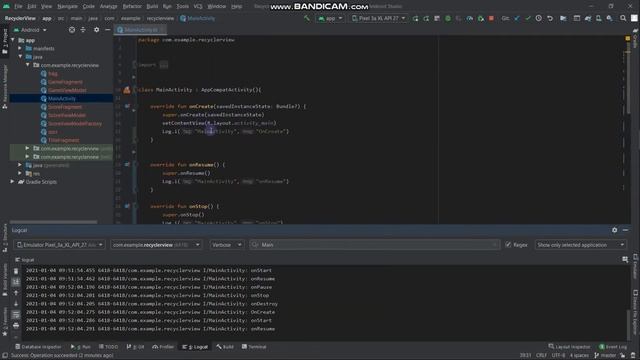Open com.example.recyclerview process dropdown

[156, 245]
